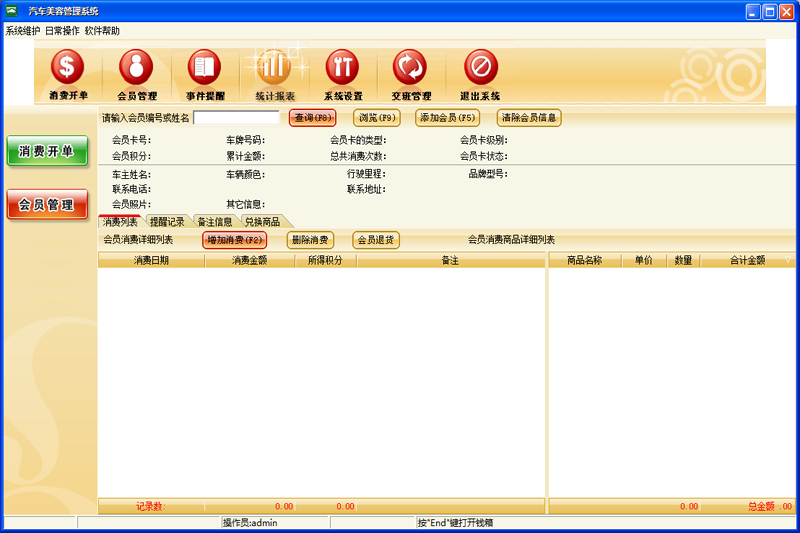
Task: Click the 浏览(F9) button
Action: pos(377,118)
